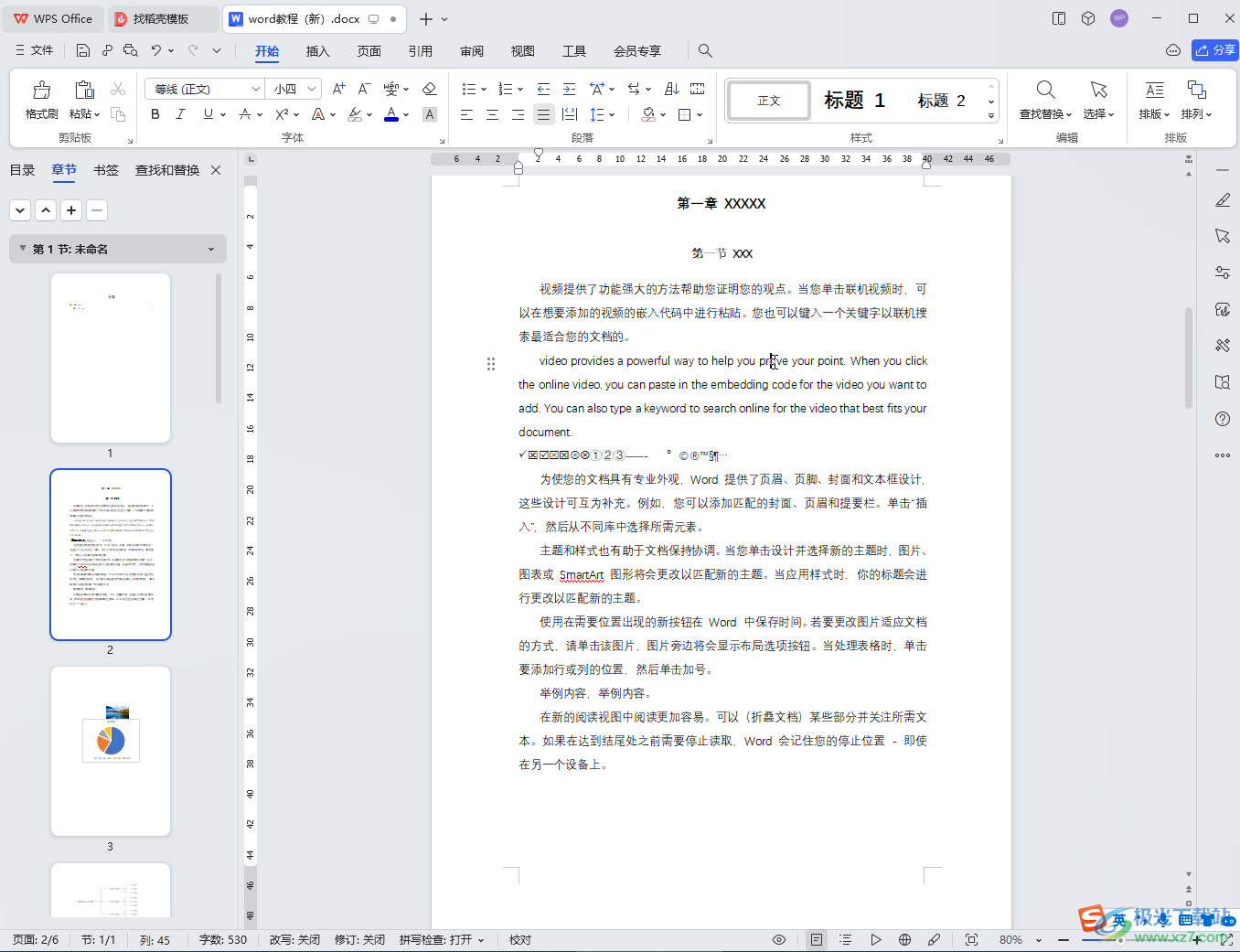Image resolution: width=1240 pixels, height=952 pixels.
Task: Select page 3 thumbnail with pie chart
Action: [x=111, y=751]
